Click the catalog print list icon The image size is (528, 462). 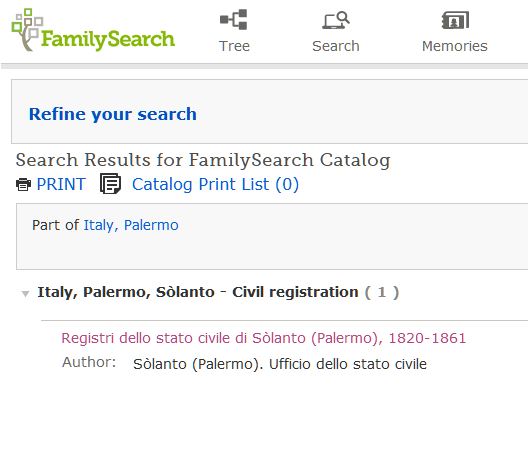pyautogui.click(x=110, y=184)
